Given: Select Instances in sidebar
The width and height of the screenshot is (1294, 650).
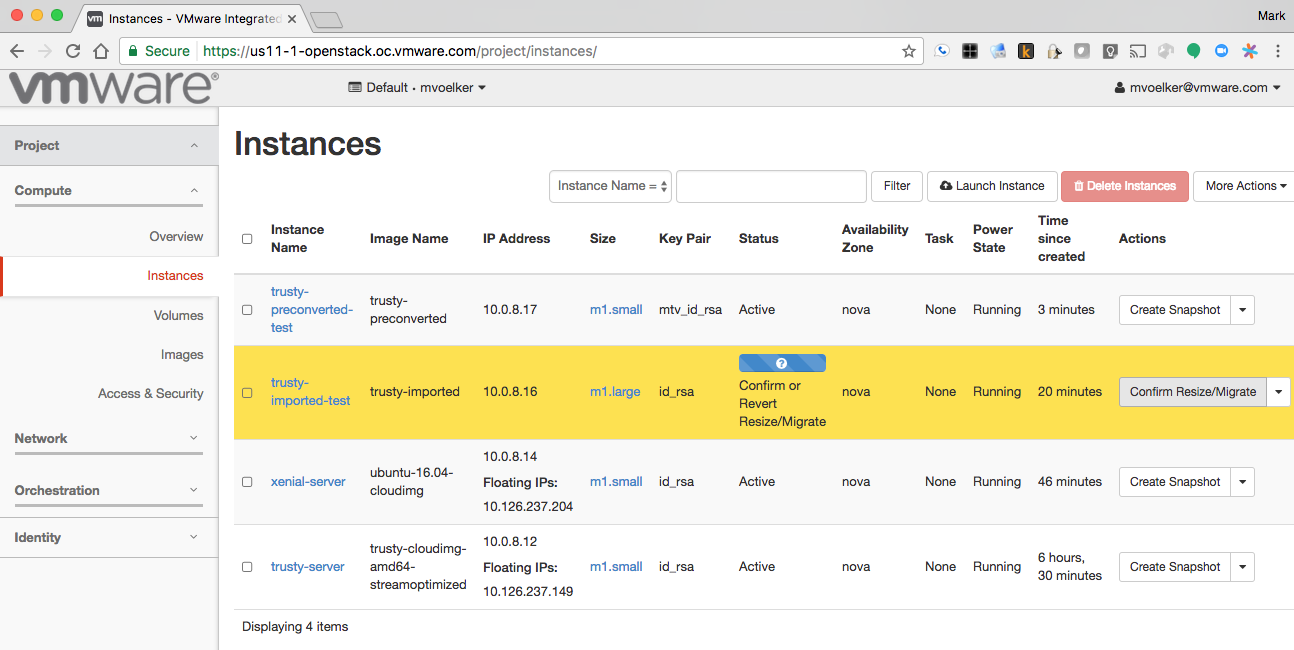Looking at the screenshot, I should coord(175,276).
